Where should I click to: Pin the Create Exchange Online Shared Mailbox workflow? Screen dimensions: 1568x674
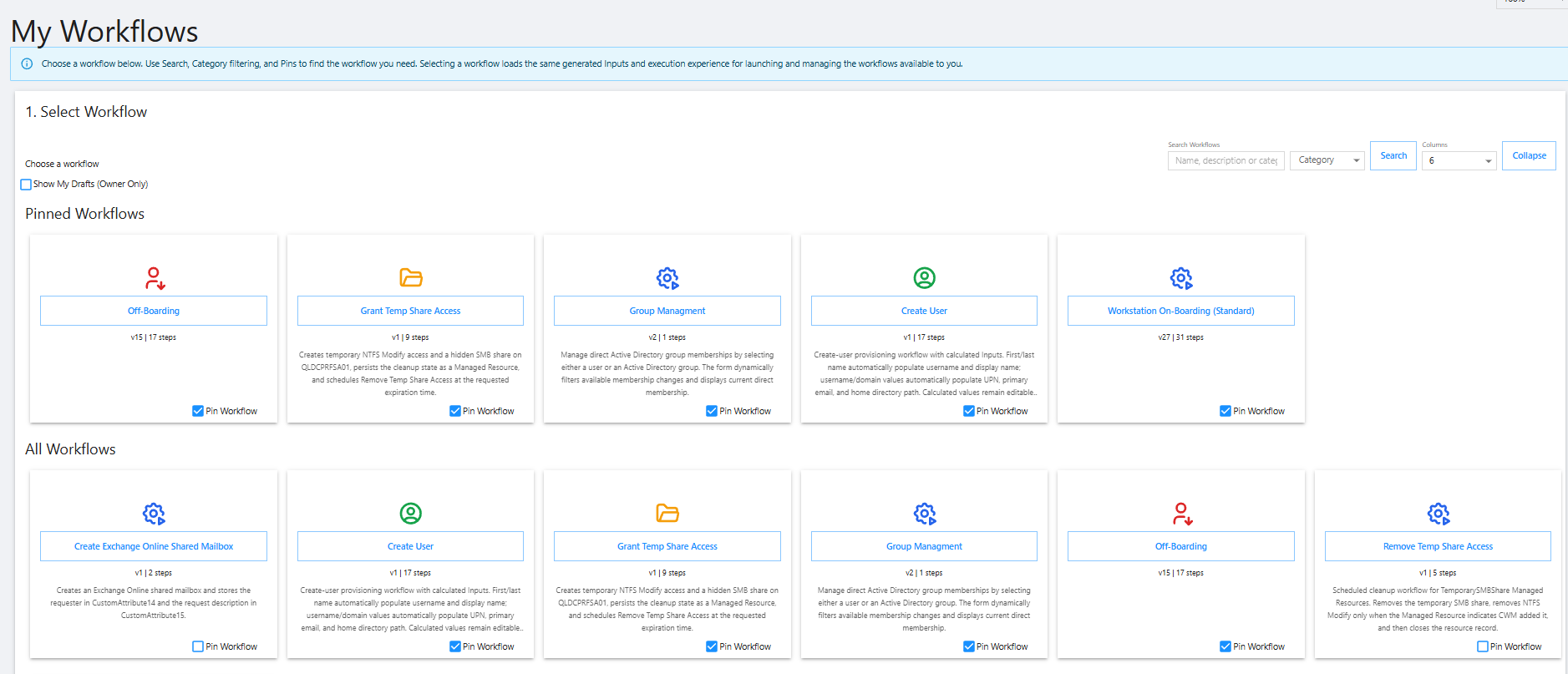point(198,646)
